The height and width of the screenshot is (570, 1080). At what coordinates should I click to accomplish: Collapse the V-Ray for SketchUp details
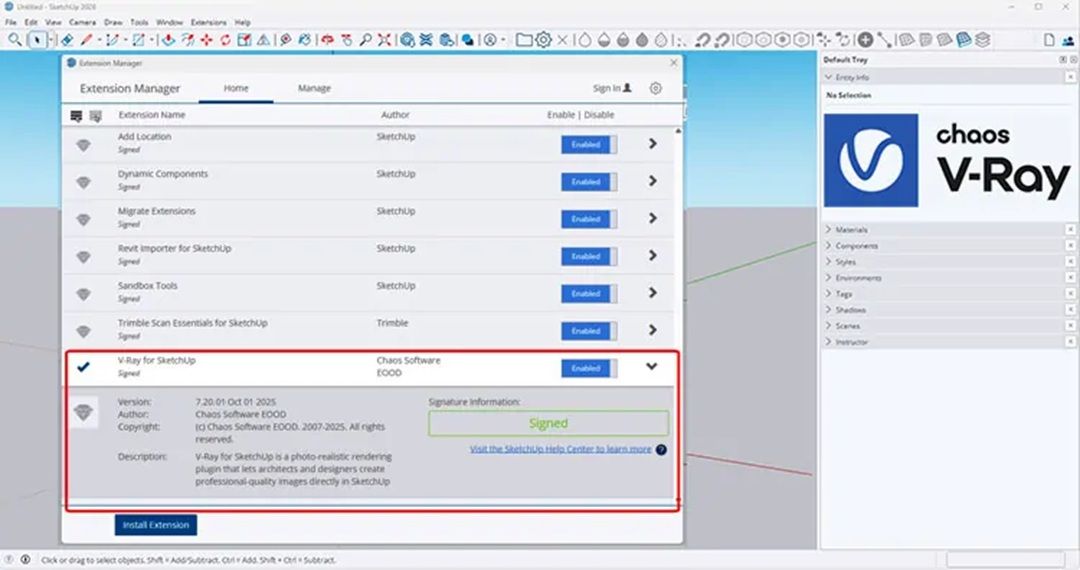(x=652, y=366)
